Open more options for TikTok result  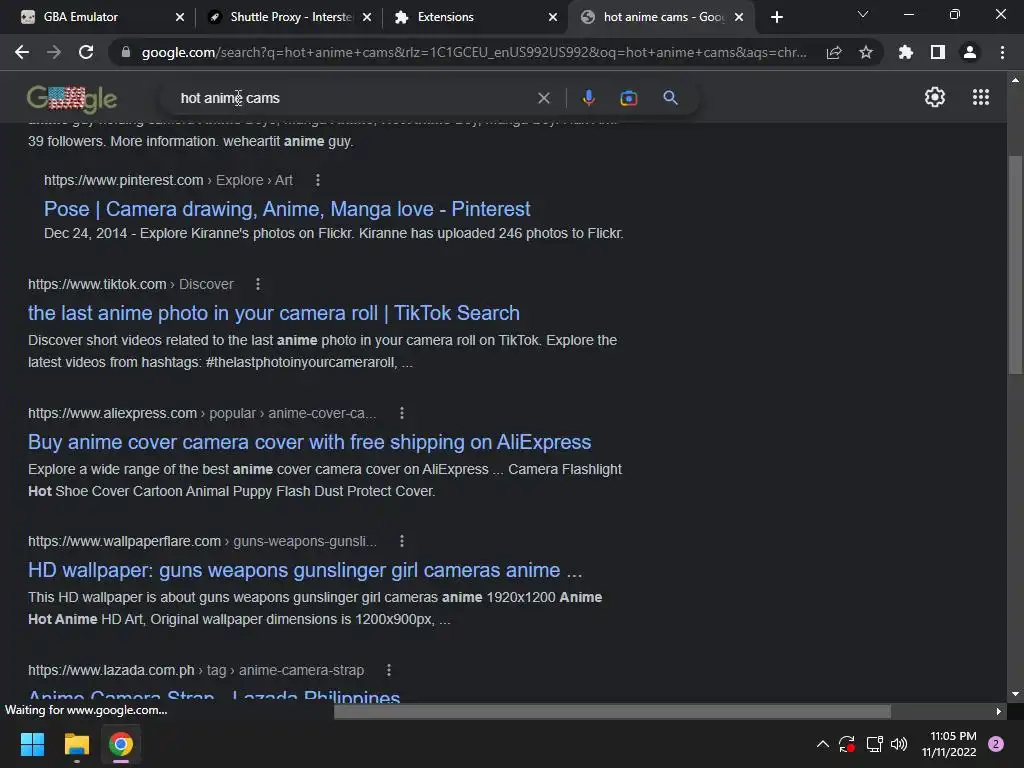(x=258, y=284)
